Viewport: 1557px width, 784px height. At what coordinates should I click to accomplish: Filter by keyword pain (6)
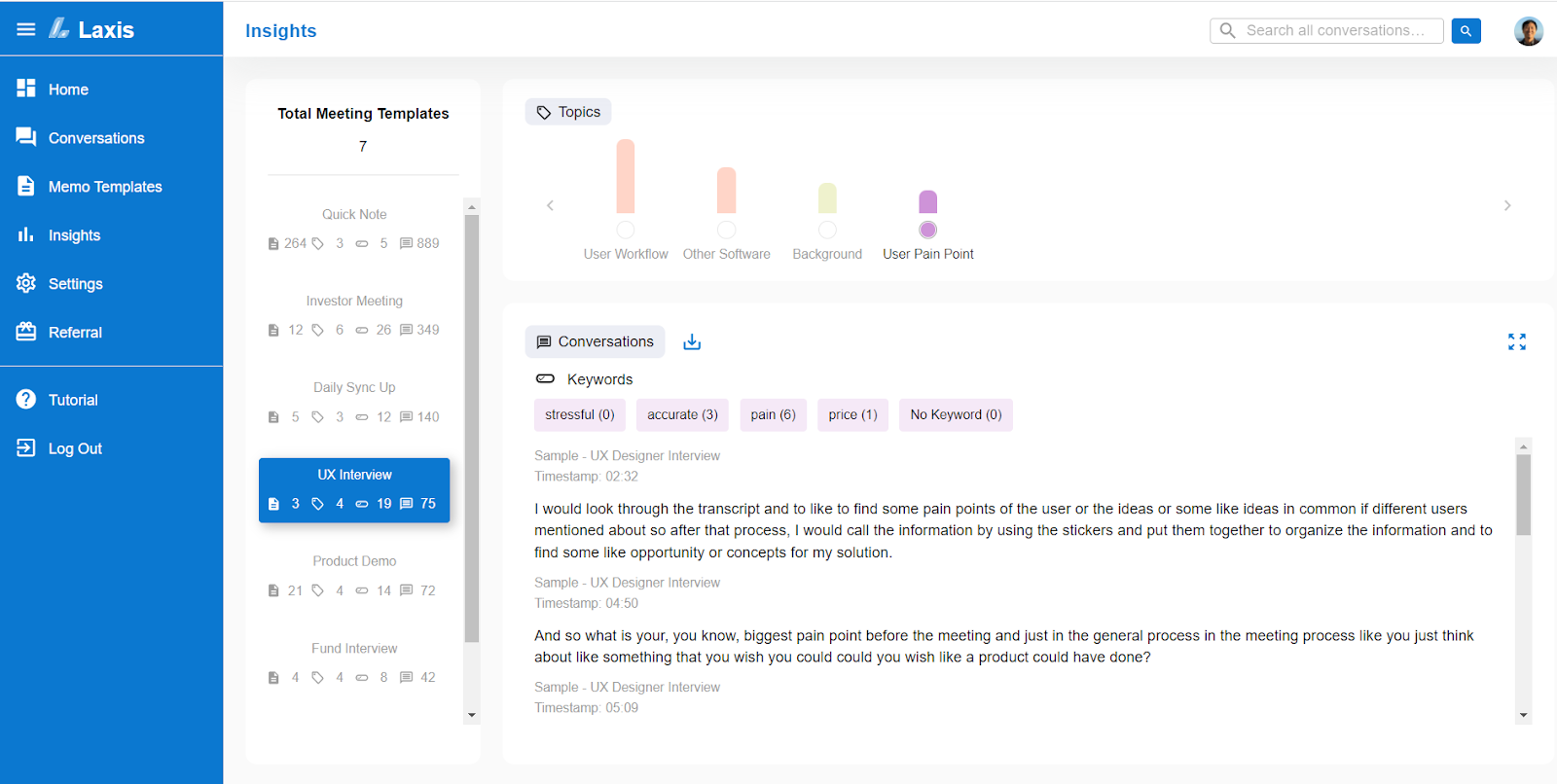(x=774, y=414)
